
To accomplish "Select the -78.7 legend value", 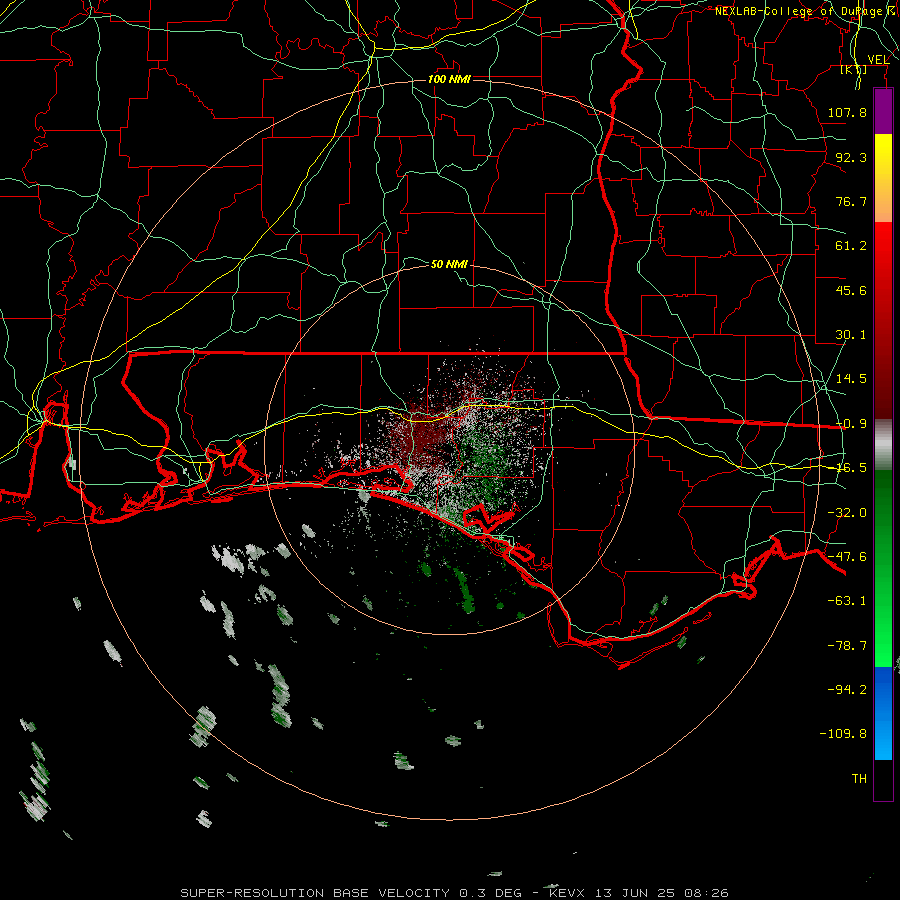I will 847,646.
